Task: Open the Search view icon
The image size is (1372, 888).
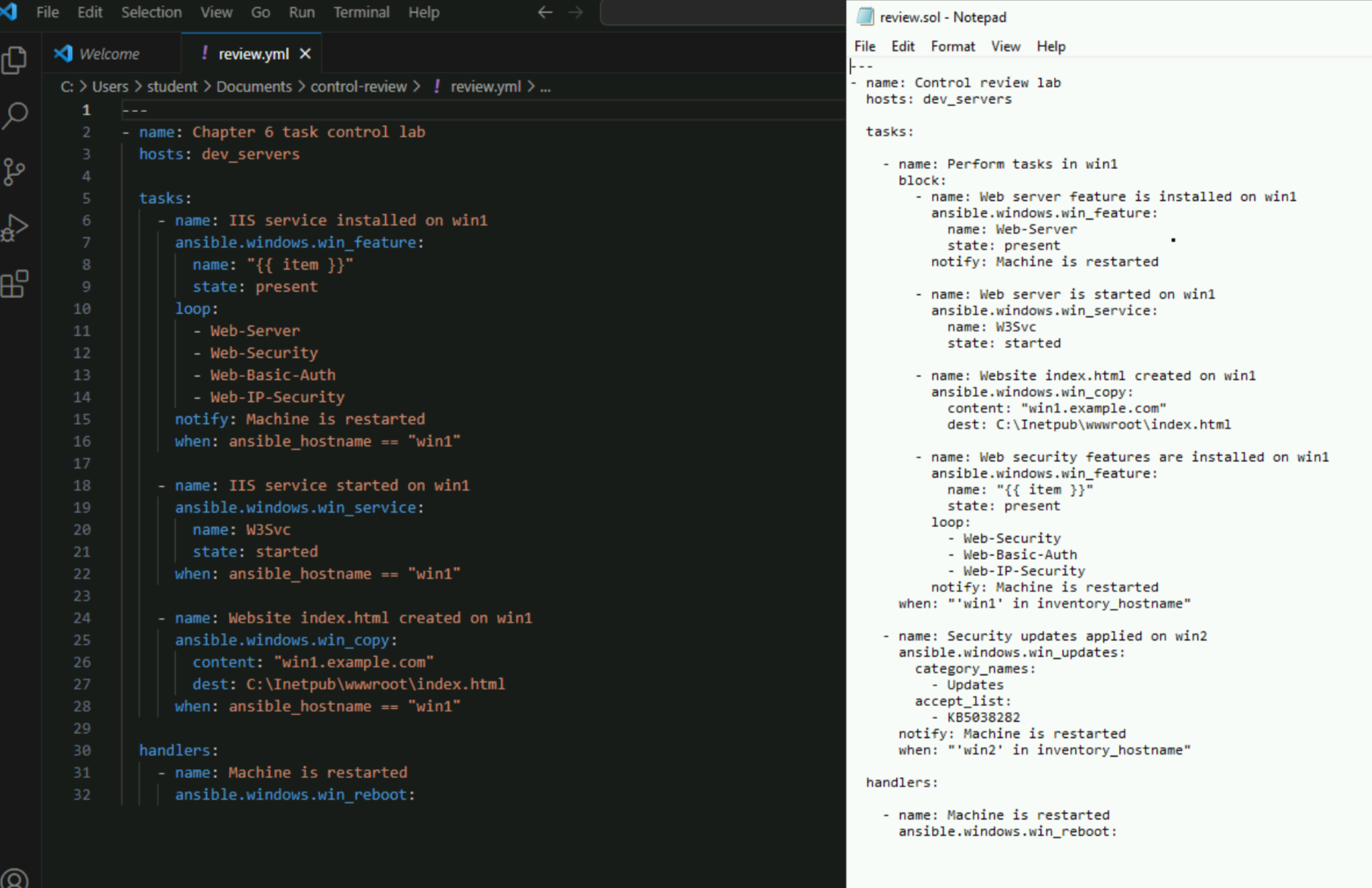Action: (15, 116)
